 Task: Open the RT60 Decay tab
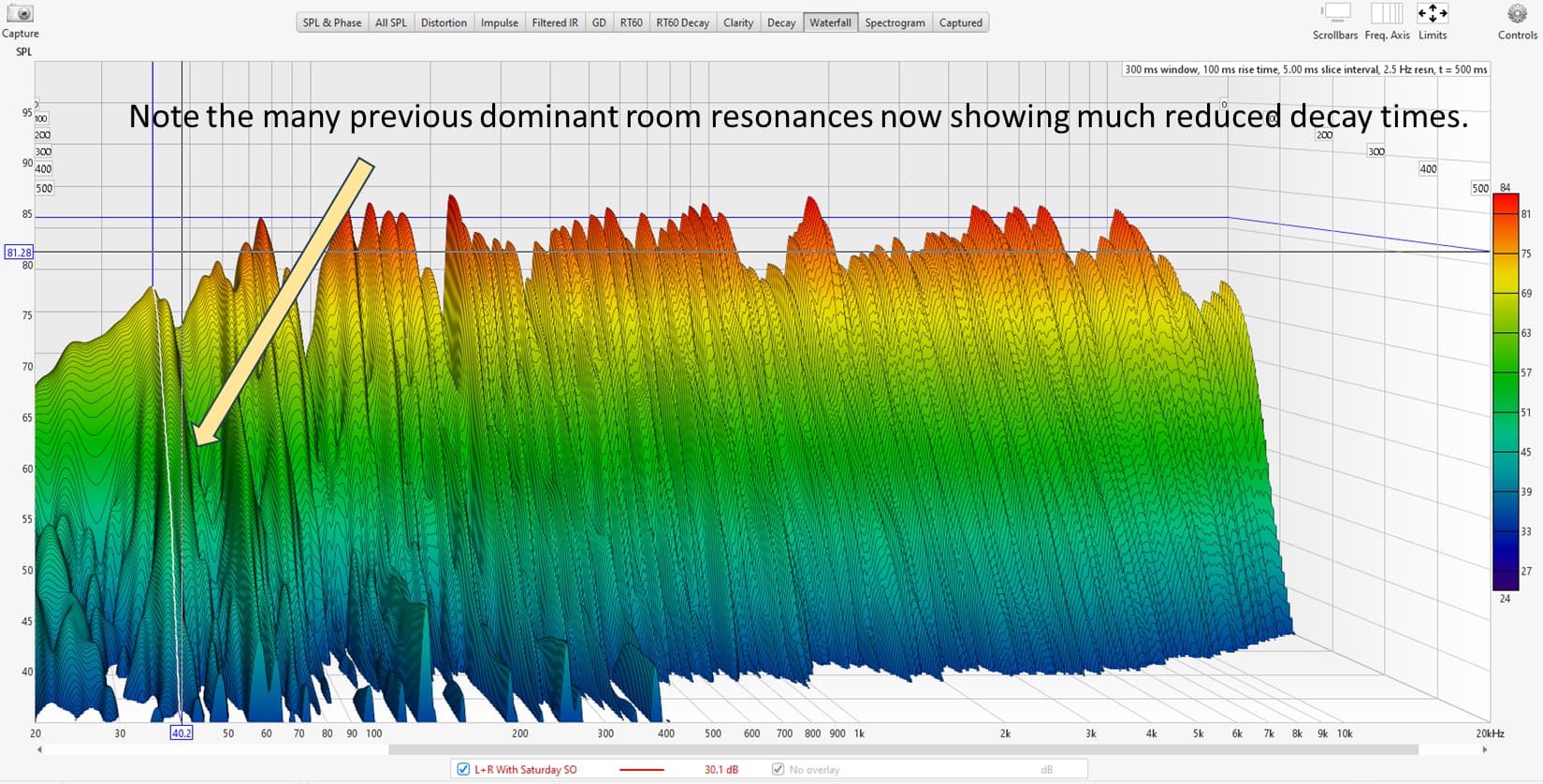point(682,22)
